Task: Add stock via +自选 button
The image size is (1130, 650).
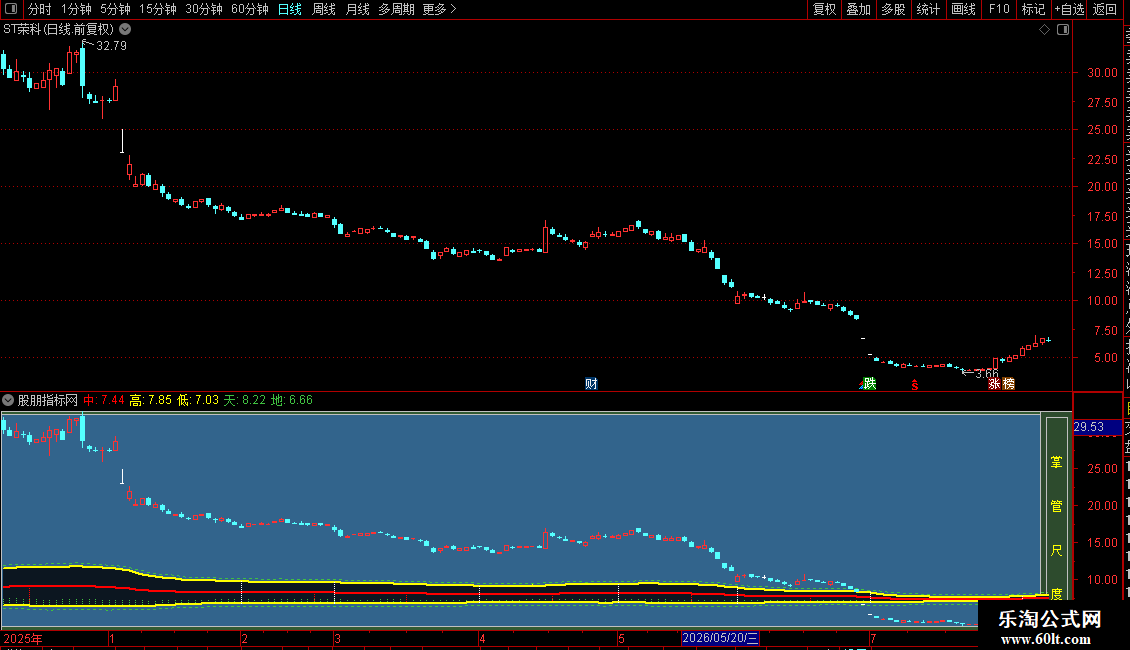Action: (1069, 9)
